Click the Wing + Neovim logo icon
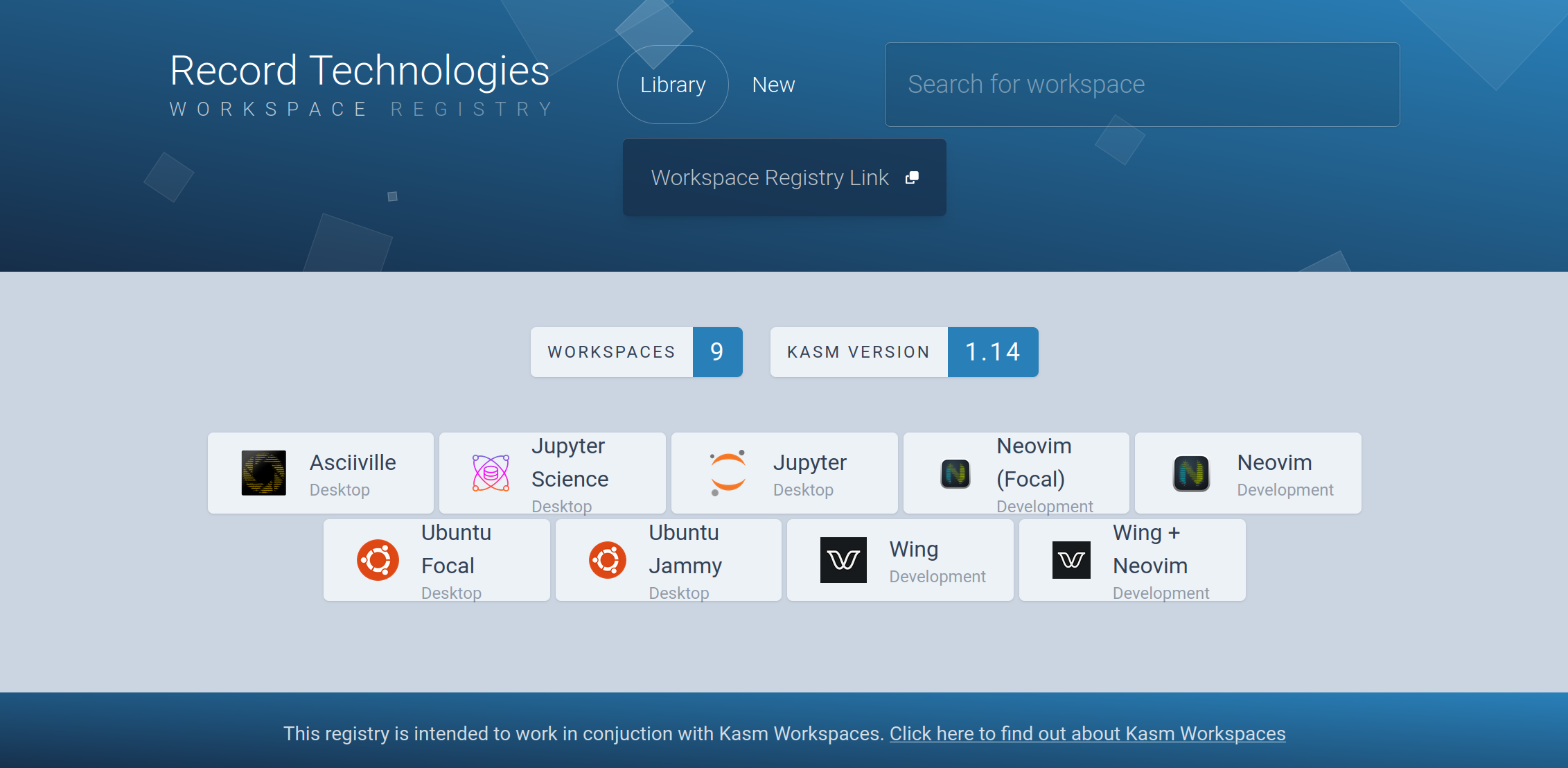 tap(1071, 560)
